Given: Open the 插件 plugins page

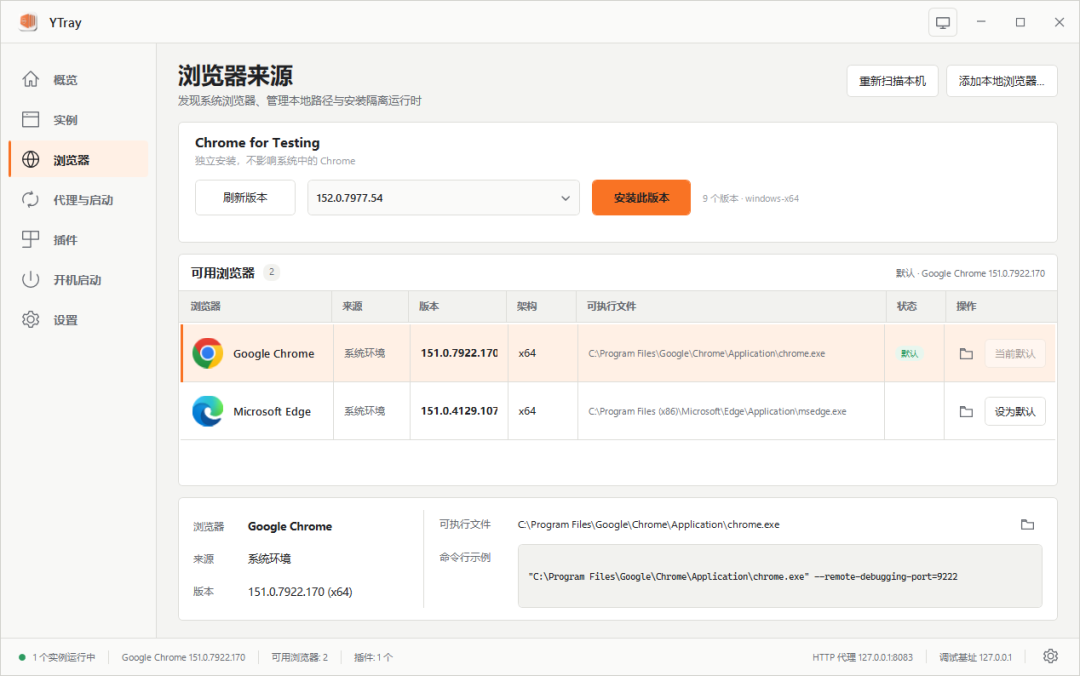Looking at the screenshot, I should coord(78,240).
